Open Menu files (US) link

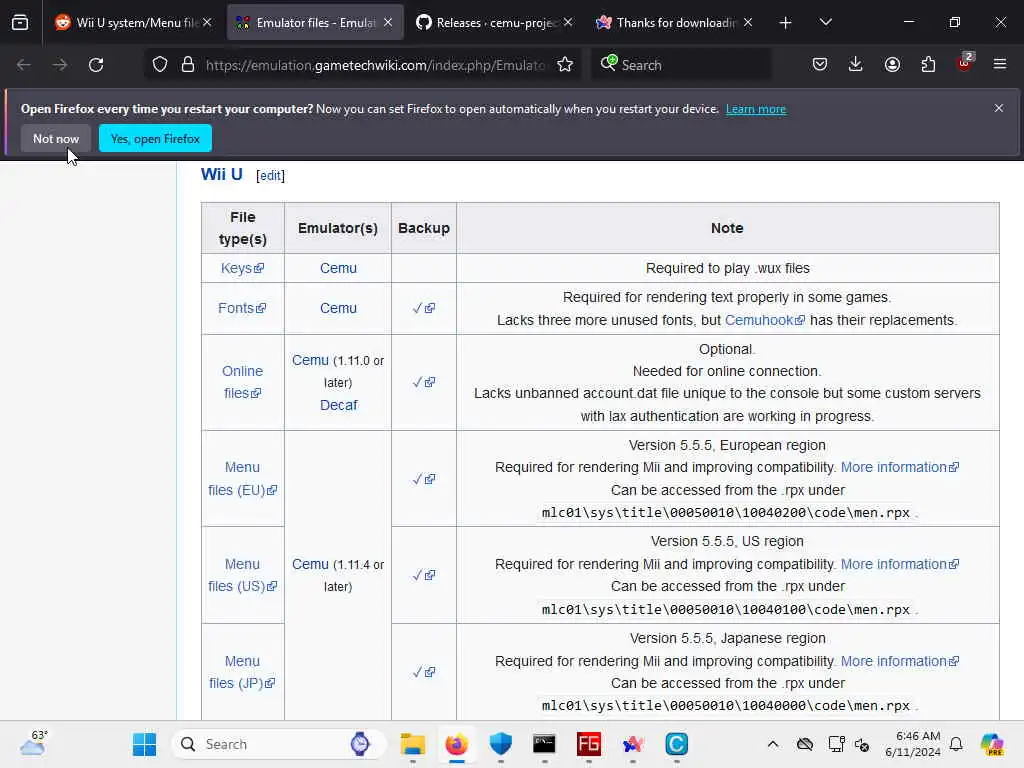pos(242,575)
